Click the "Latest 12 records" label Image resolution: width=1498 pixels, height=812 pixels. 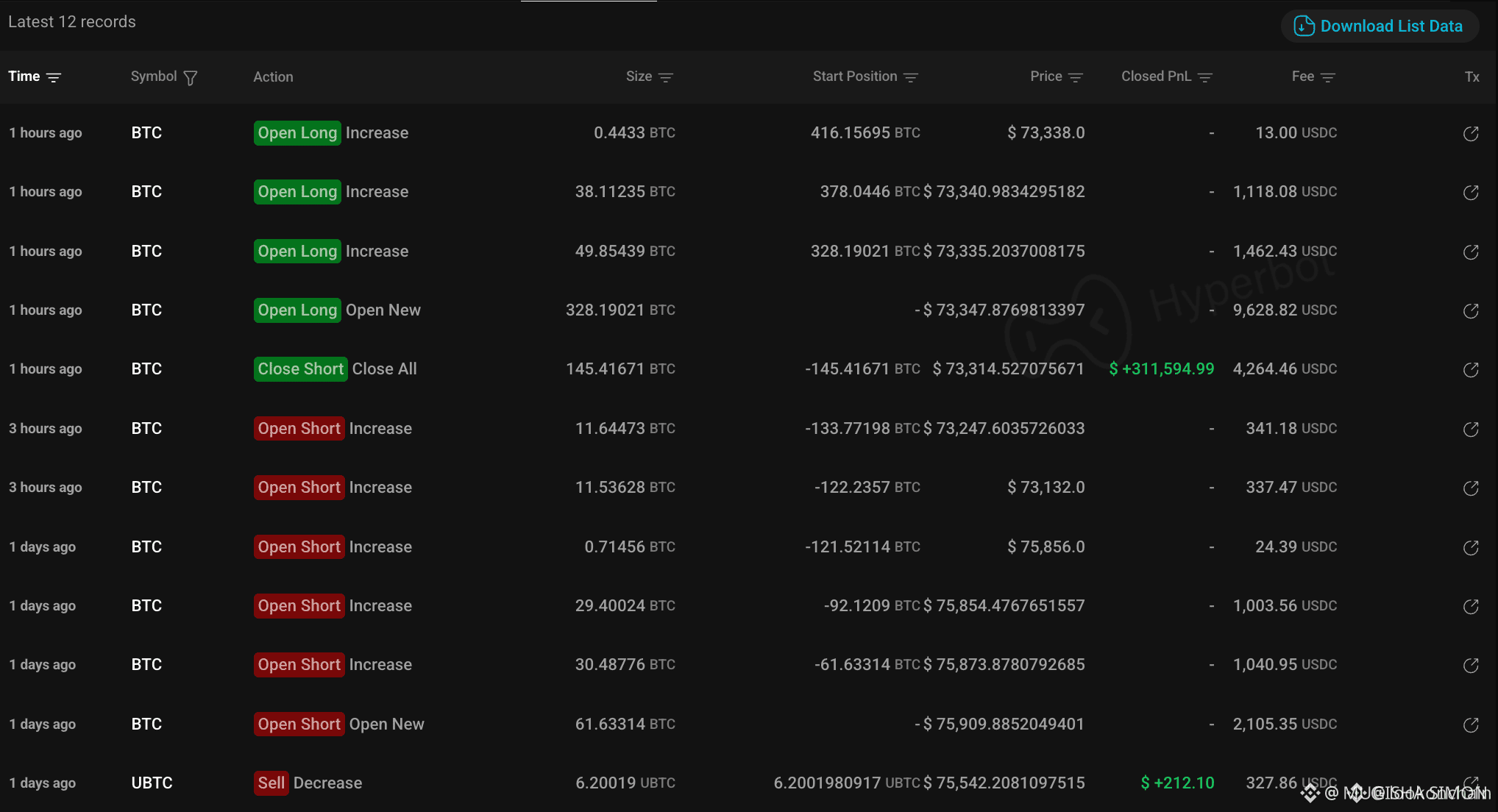pyautogui.click(x=72, y=22)
